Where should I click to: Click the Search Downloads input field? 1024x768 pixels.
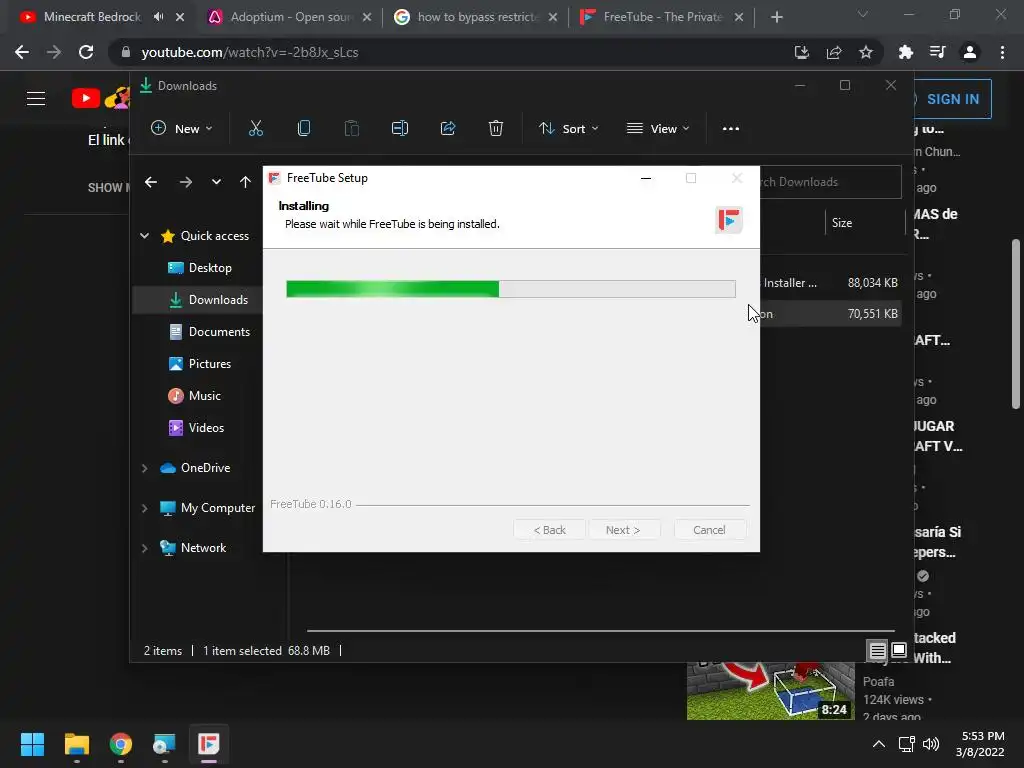pos(831,182)
